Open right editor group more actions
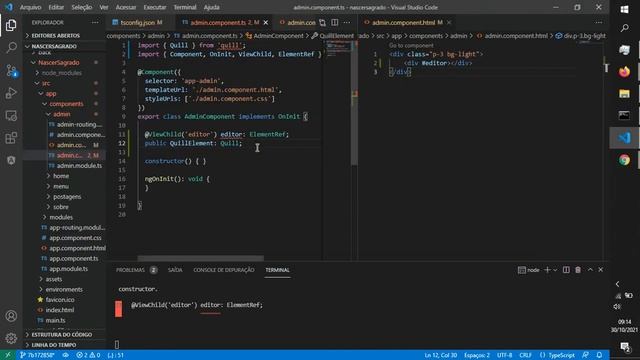Image resolution: width=640 pixels, height=360 pixels. pos(598,22)
